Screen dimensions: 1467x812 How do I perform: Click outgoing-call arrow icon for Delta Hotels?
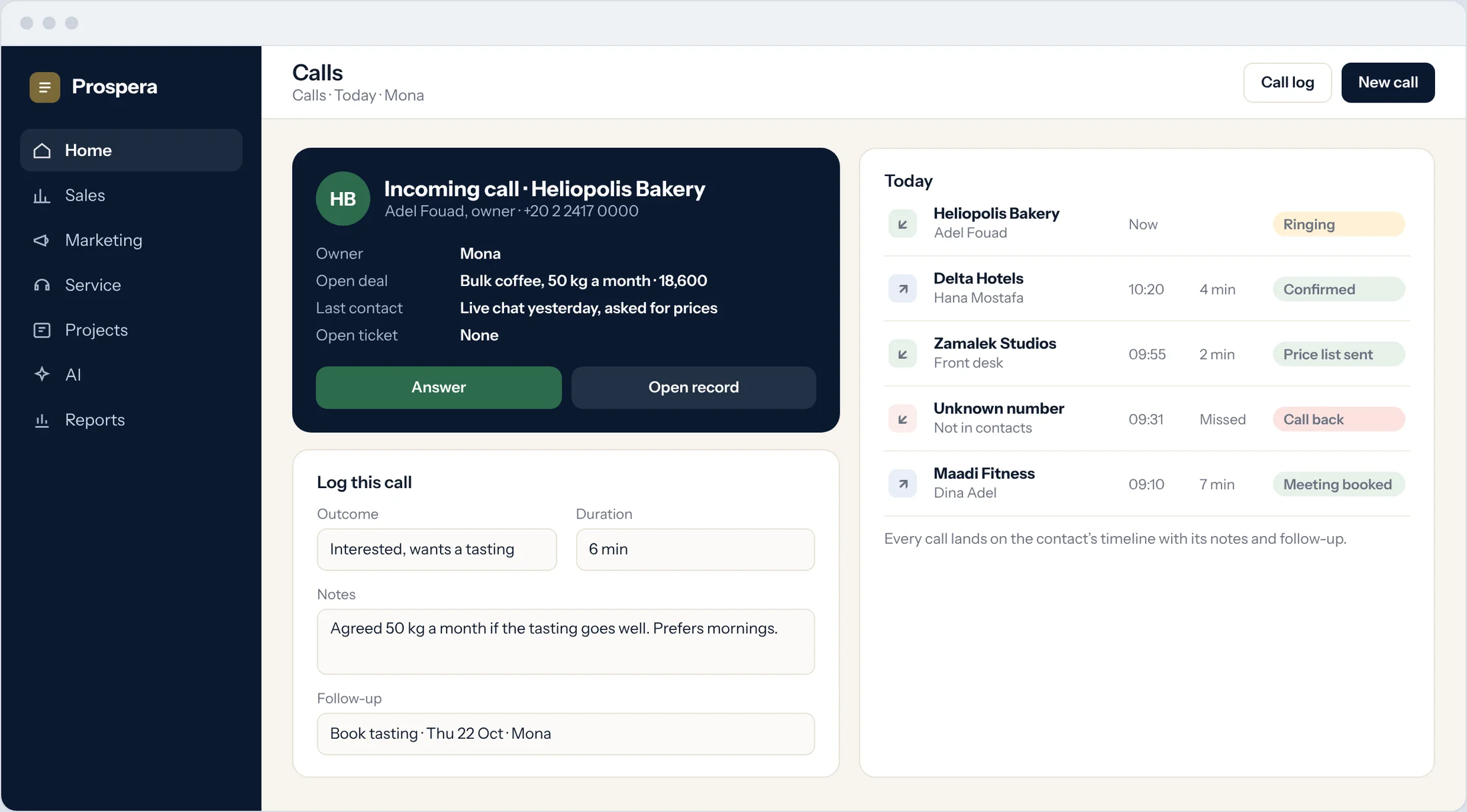tap(903, 289)
